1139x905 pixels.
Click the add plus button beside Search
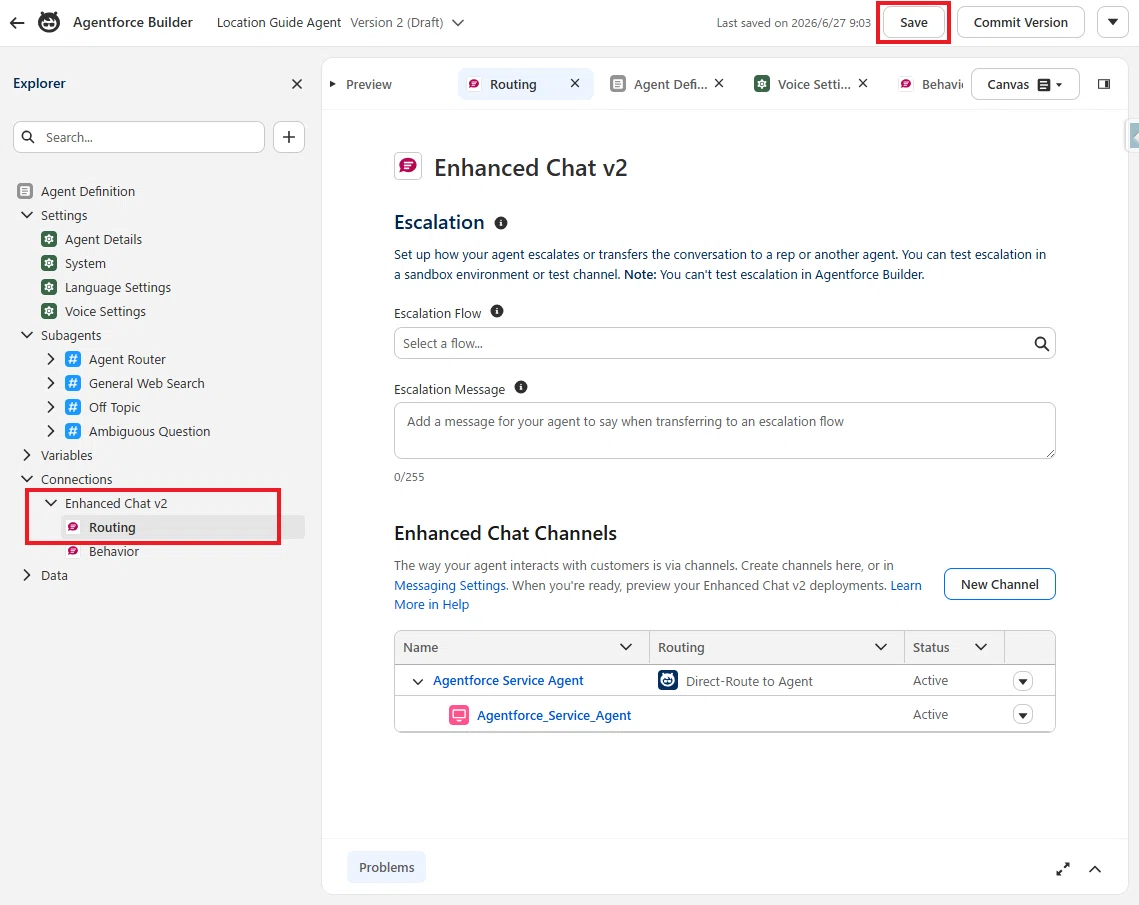(x=288, y=137)
